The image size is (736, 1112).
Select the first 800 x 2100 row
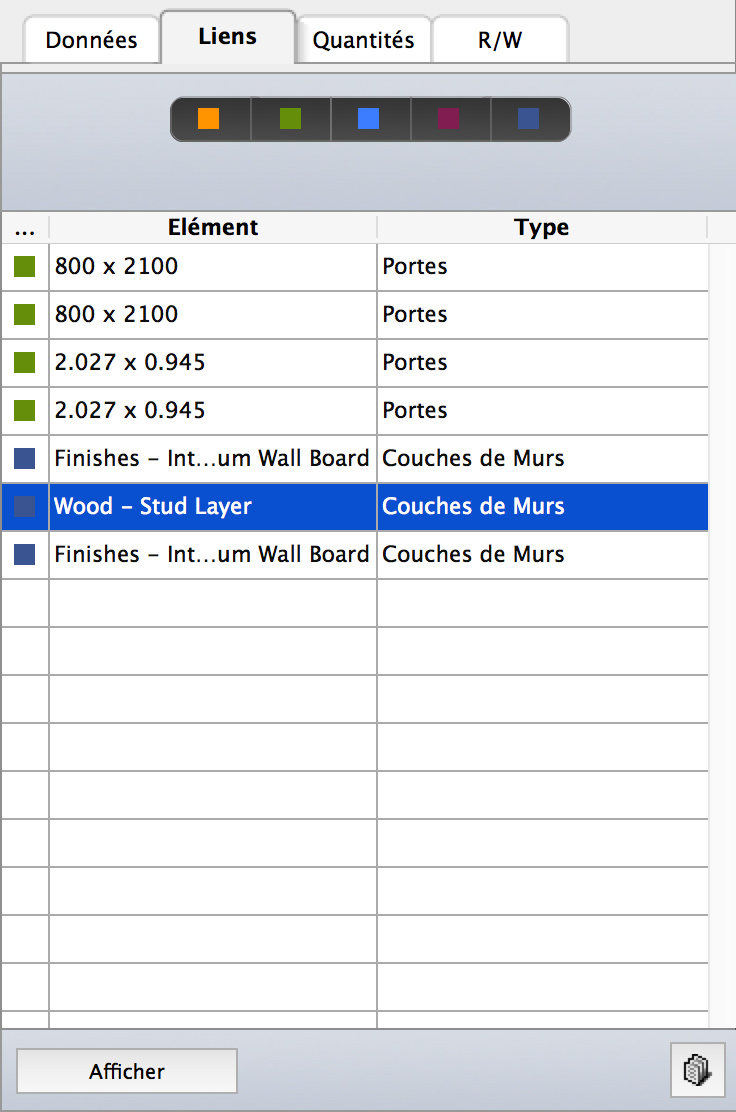pos(355,267)
